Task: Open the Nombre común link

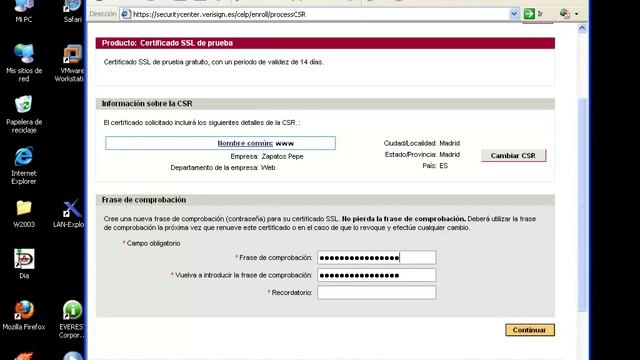Action: click(x=245, y=143)
